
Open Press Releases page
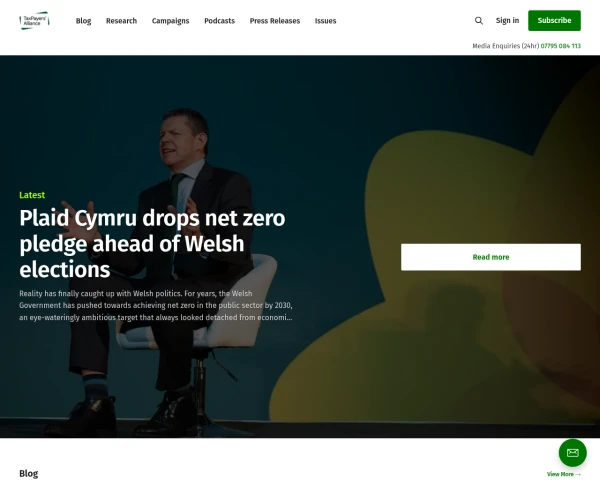point(275,21)
